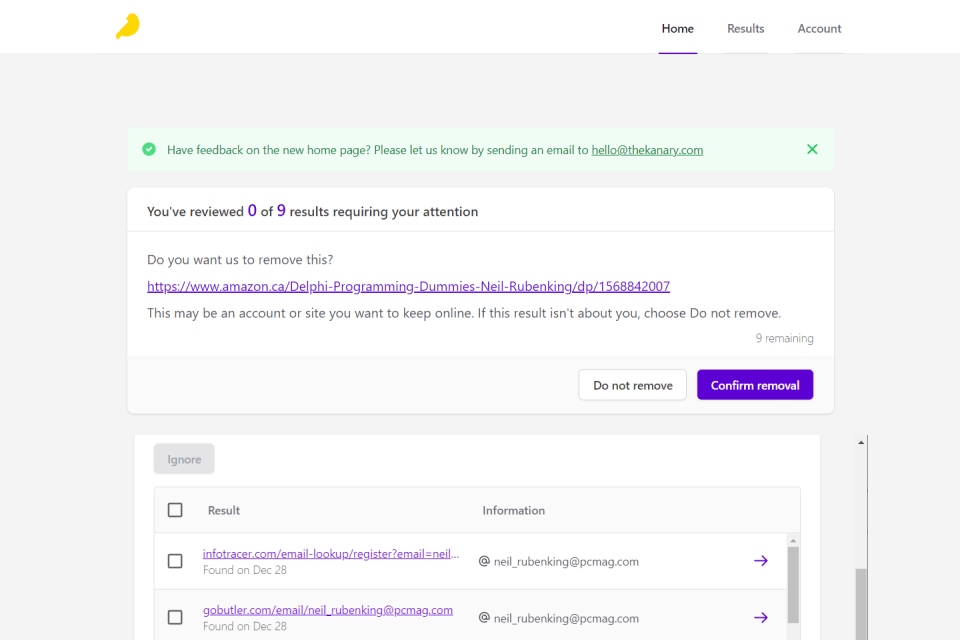The image size is (960, 640).
Task: Choose the Do not remove button
Action: pyautogui.click(x=632, y=385)
